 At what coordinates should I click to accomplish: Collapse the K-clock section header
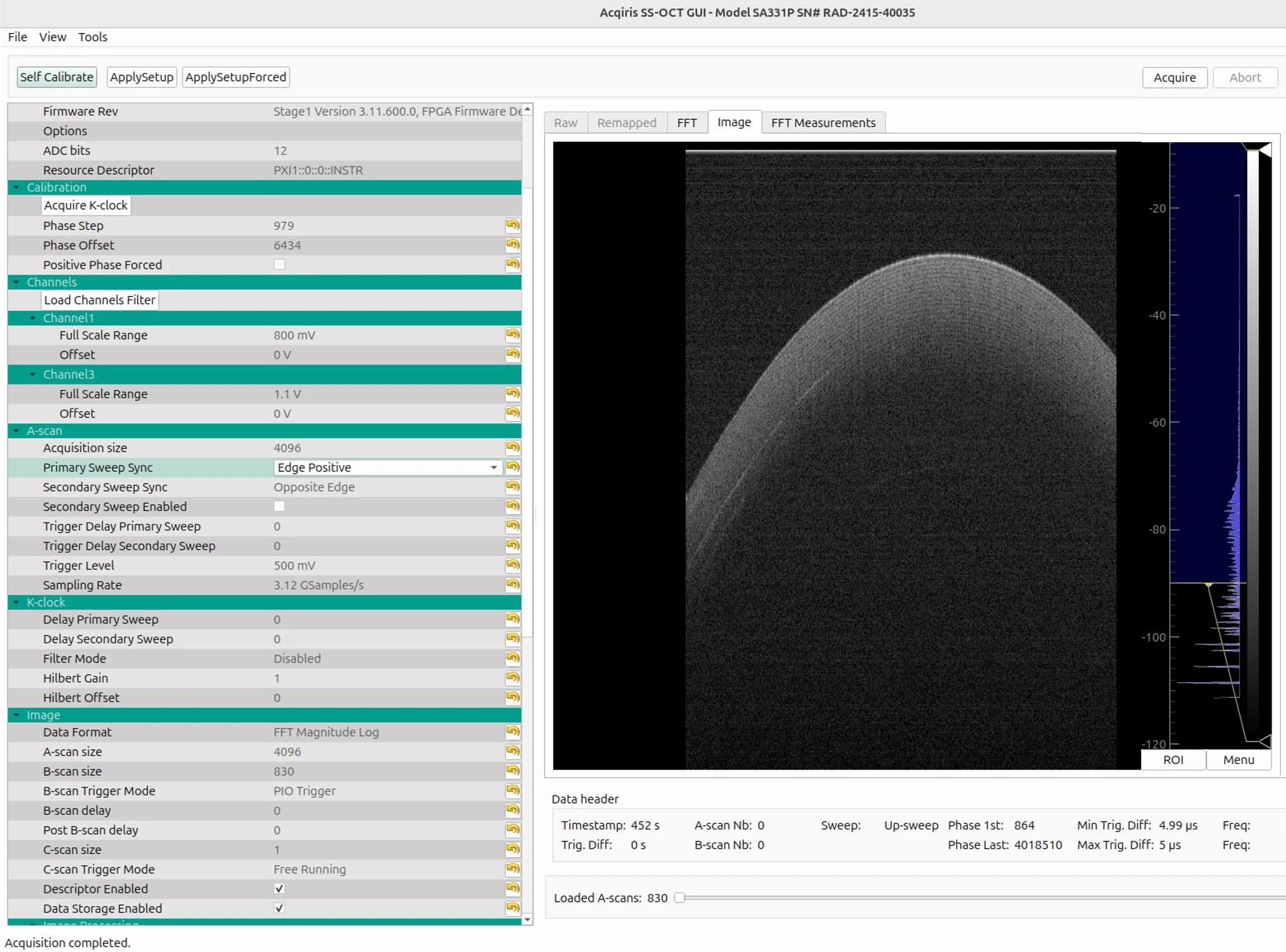(17, 602)
